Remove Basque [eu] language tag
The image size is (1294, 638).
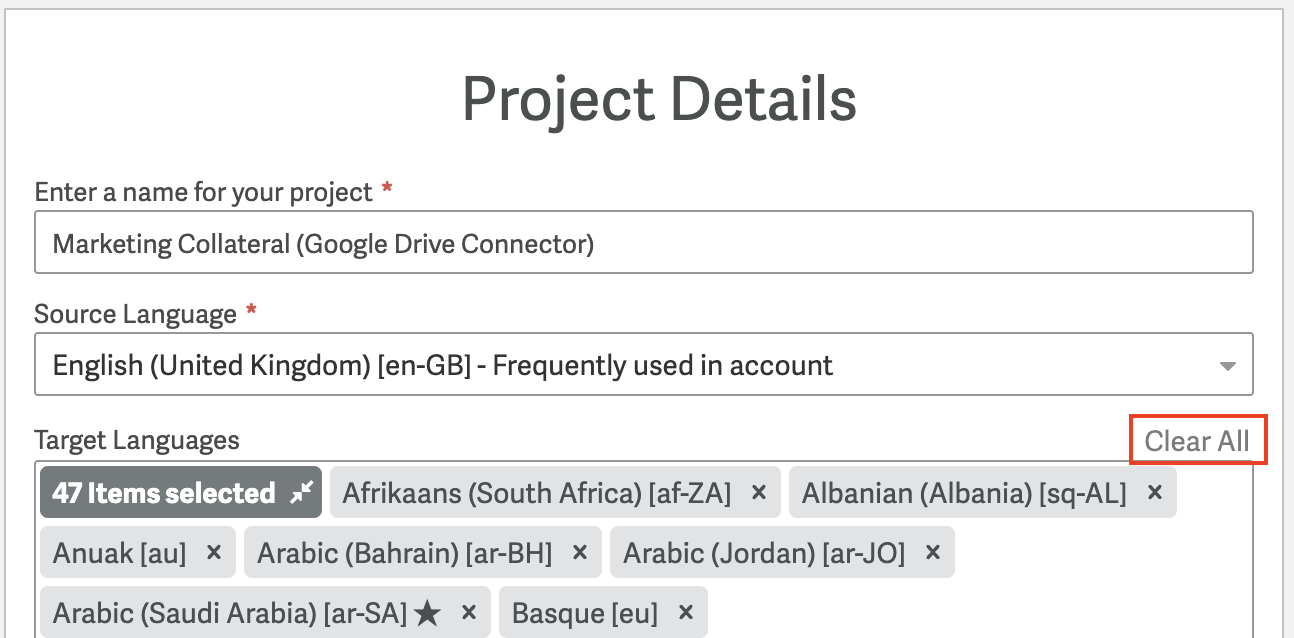coord(685,613)
